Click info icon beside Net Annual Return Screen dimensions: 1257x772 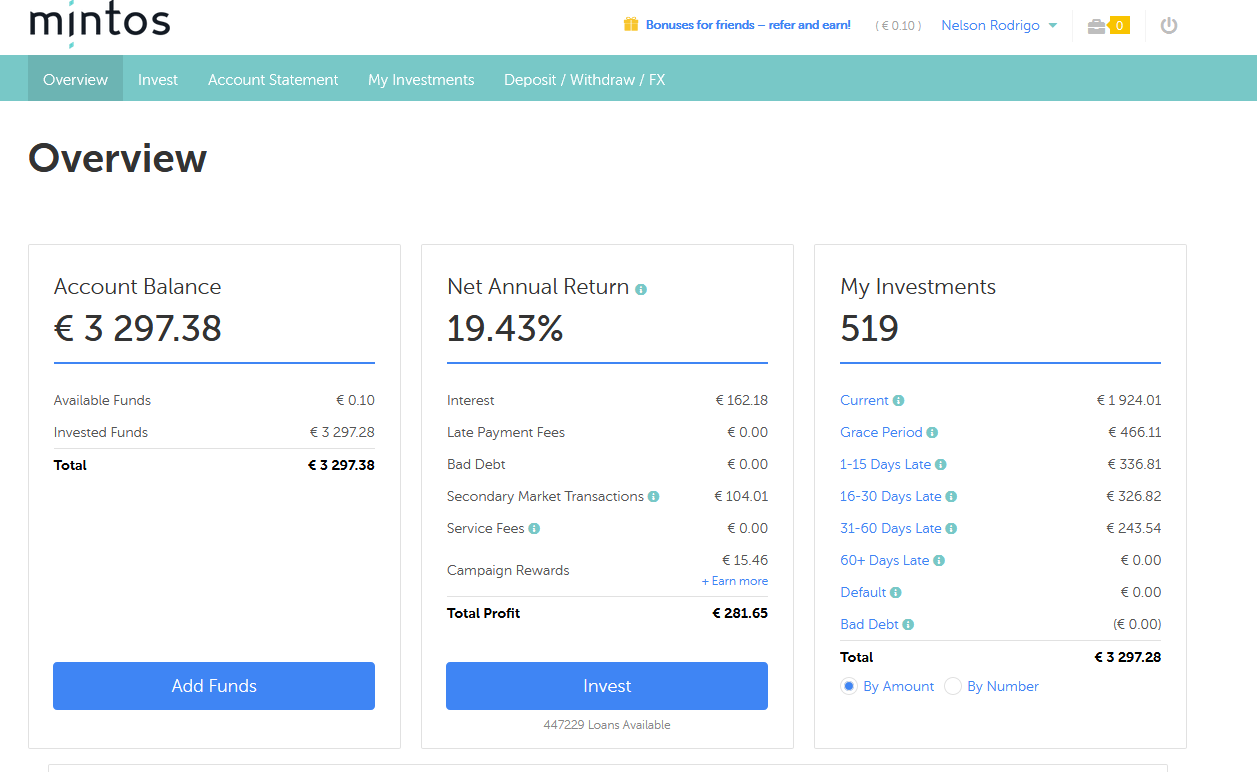coord(641,289)
